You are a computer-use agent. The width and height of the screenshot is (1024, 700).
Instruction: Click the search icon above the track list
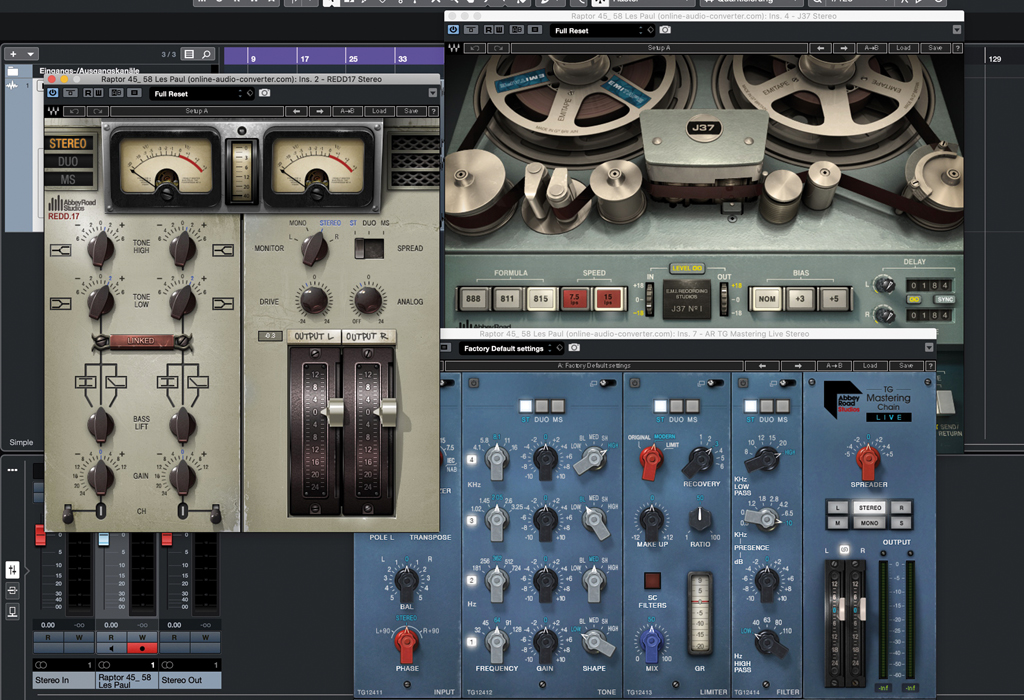coord(206,54)
